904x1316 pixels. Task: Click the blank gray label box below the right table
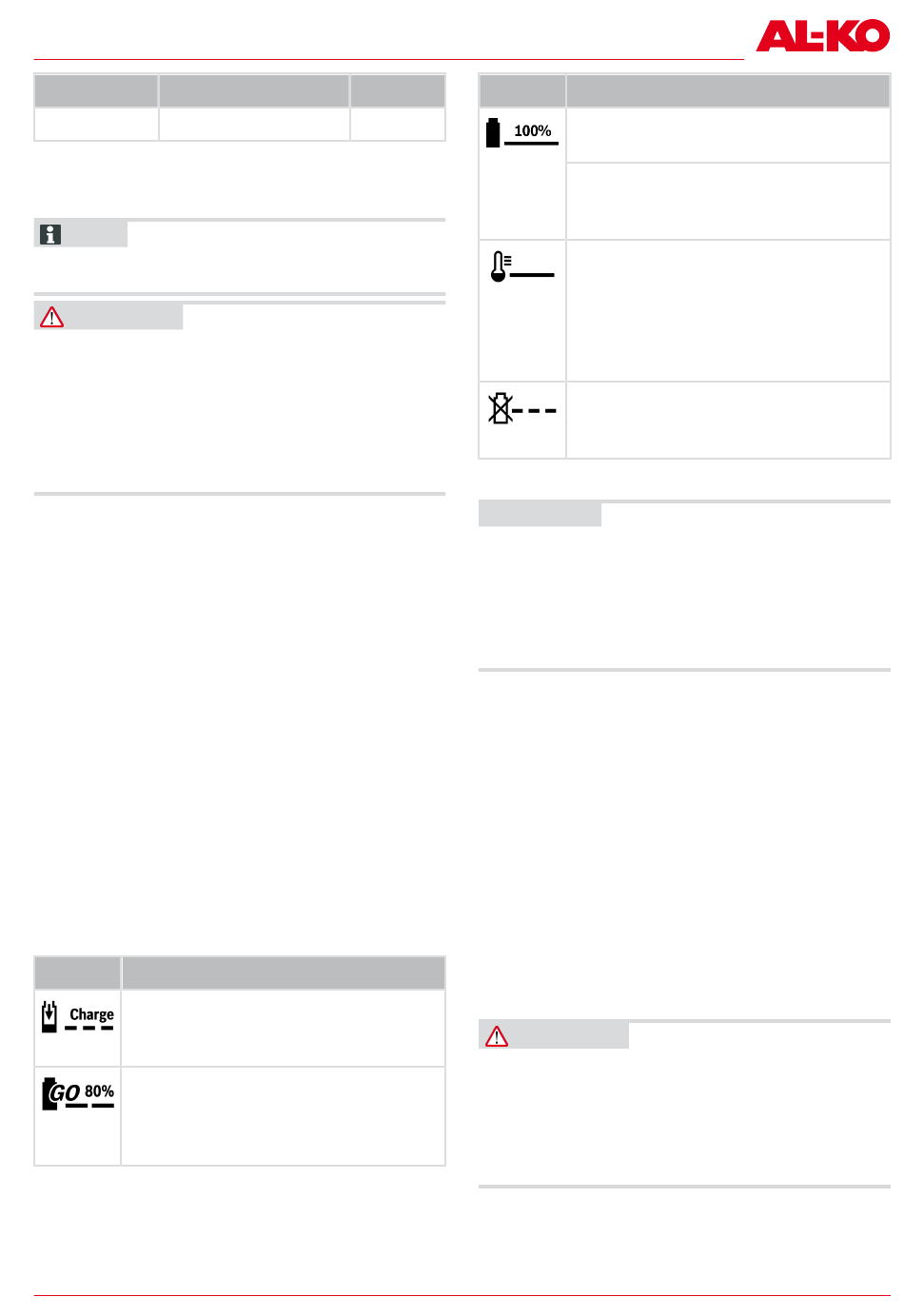coord(540,514)
